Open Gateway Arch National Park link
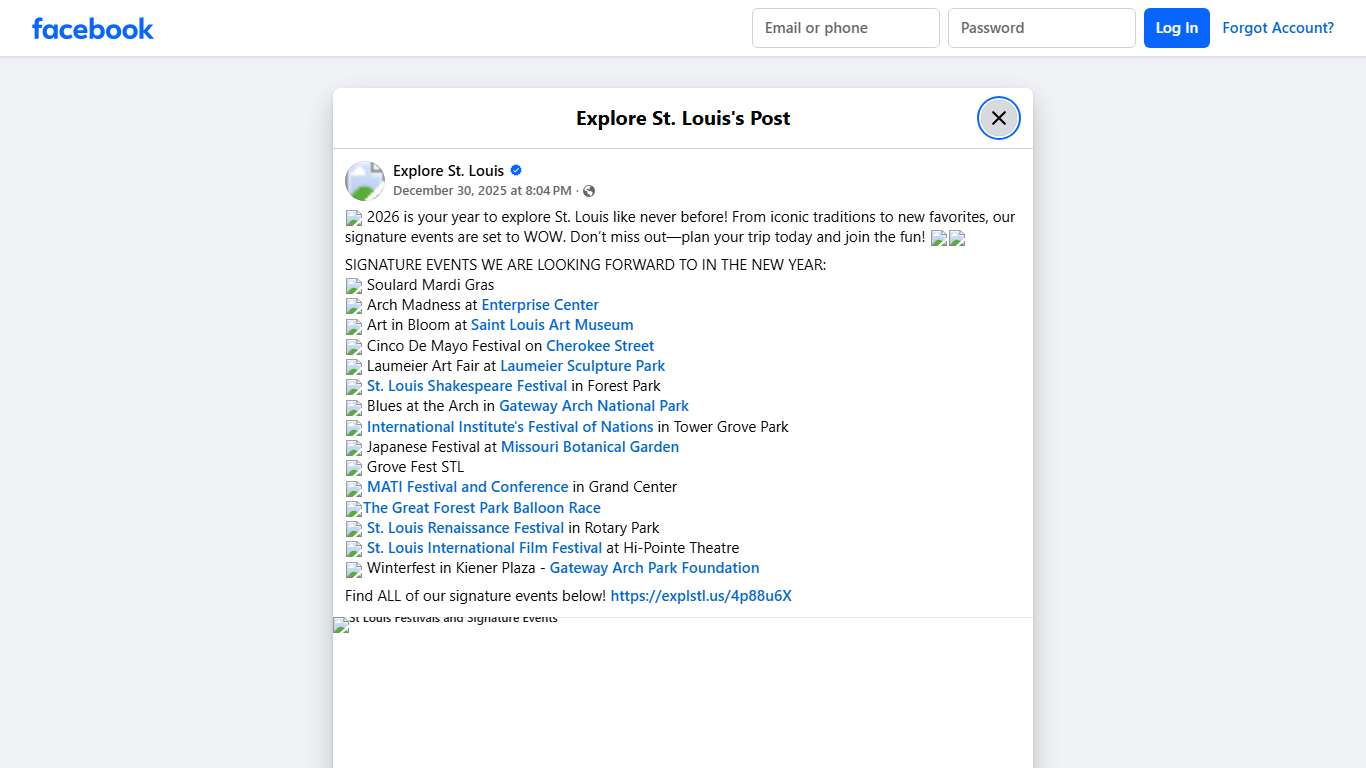The width and height of the screenshot is (1366, 768). tap(594, 406)
